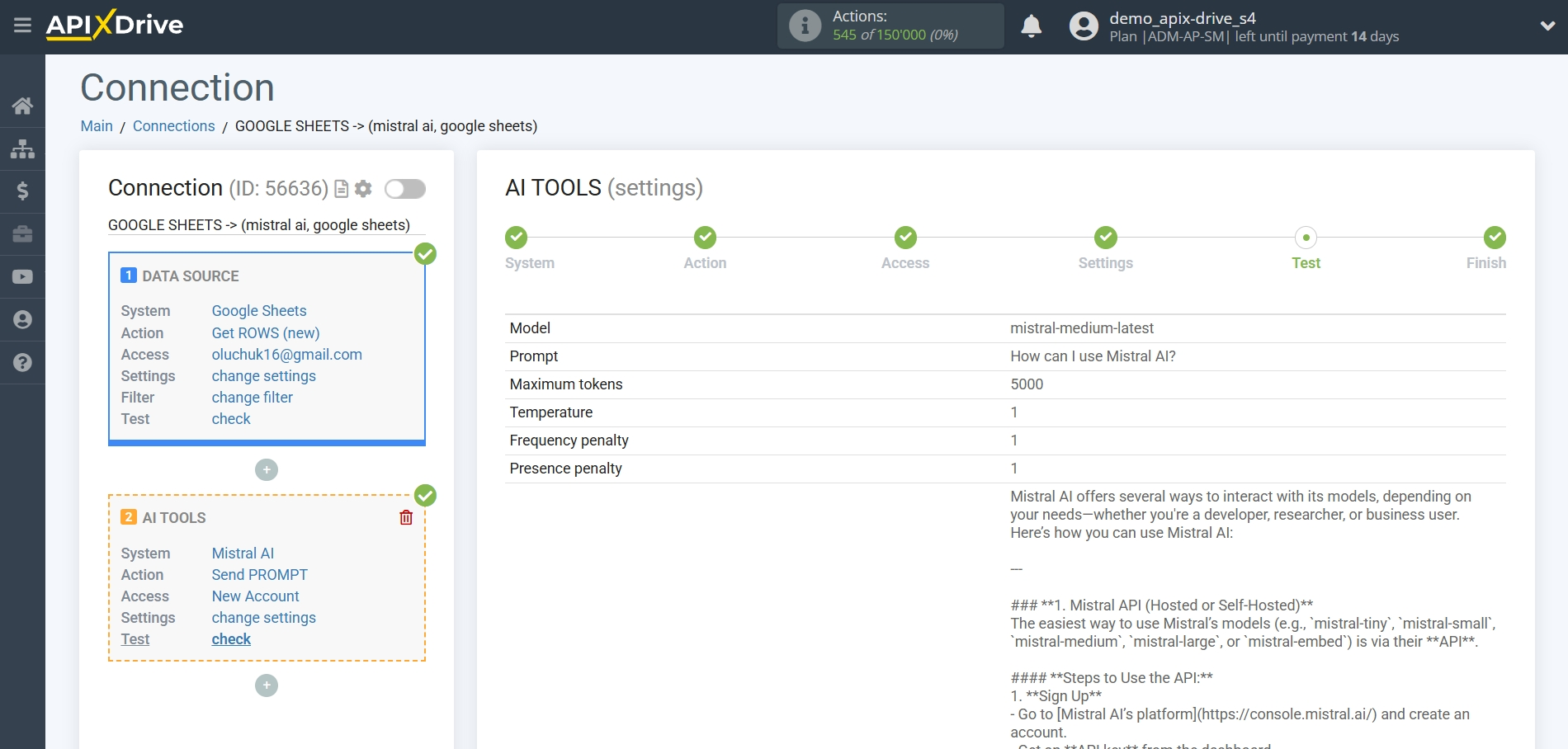Go to the Settings step in the wizard
This screenshot has height=749, width=1568.
1105,238
